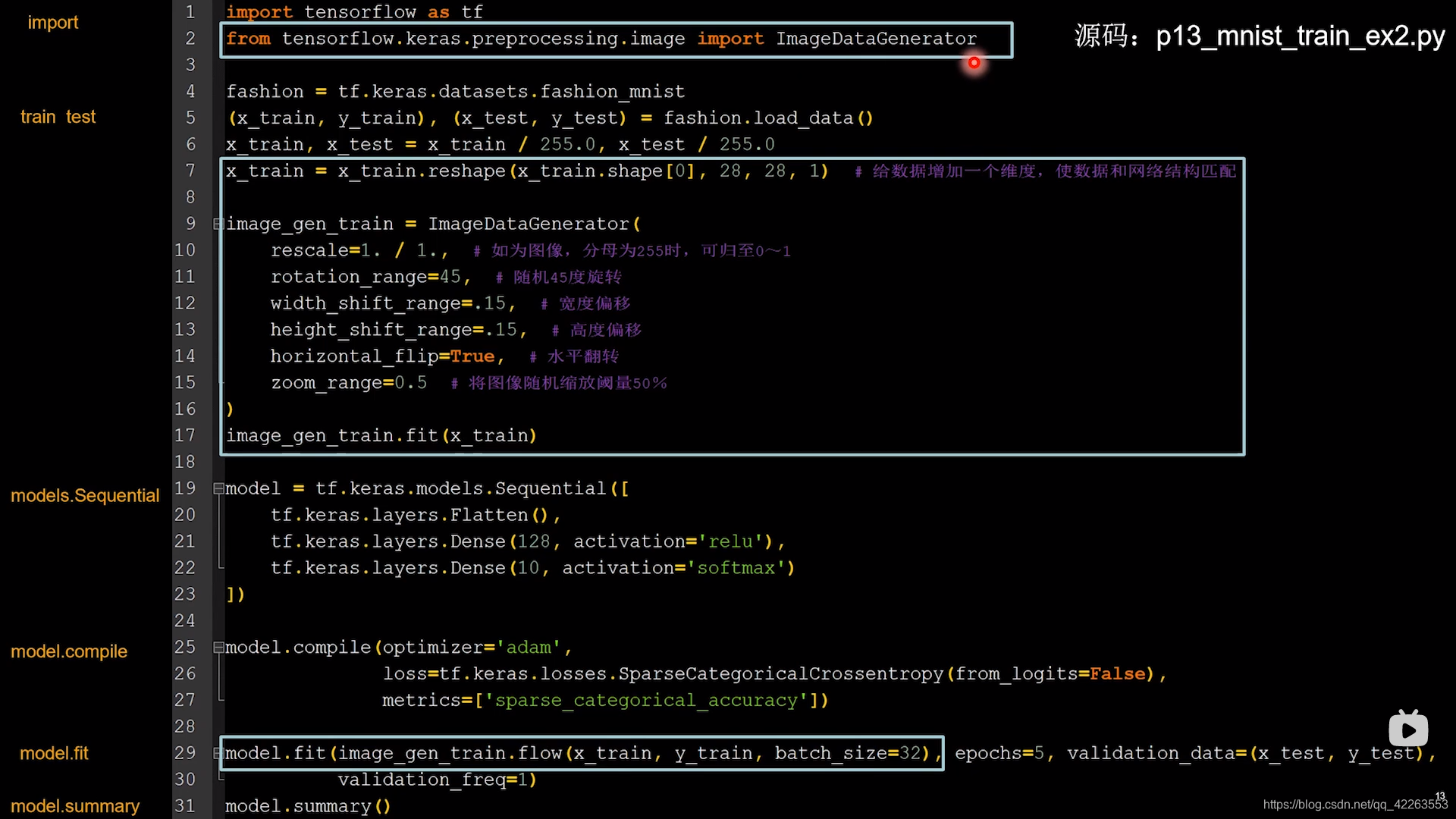Open the blog.csdn.net URL text

tap(1355, 805)
